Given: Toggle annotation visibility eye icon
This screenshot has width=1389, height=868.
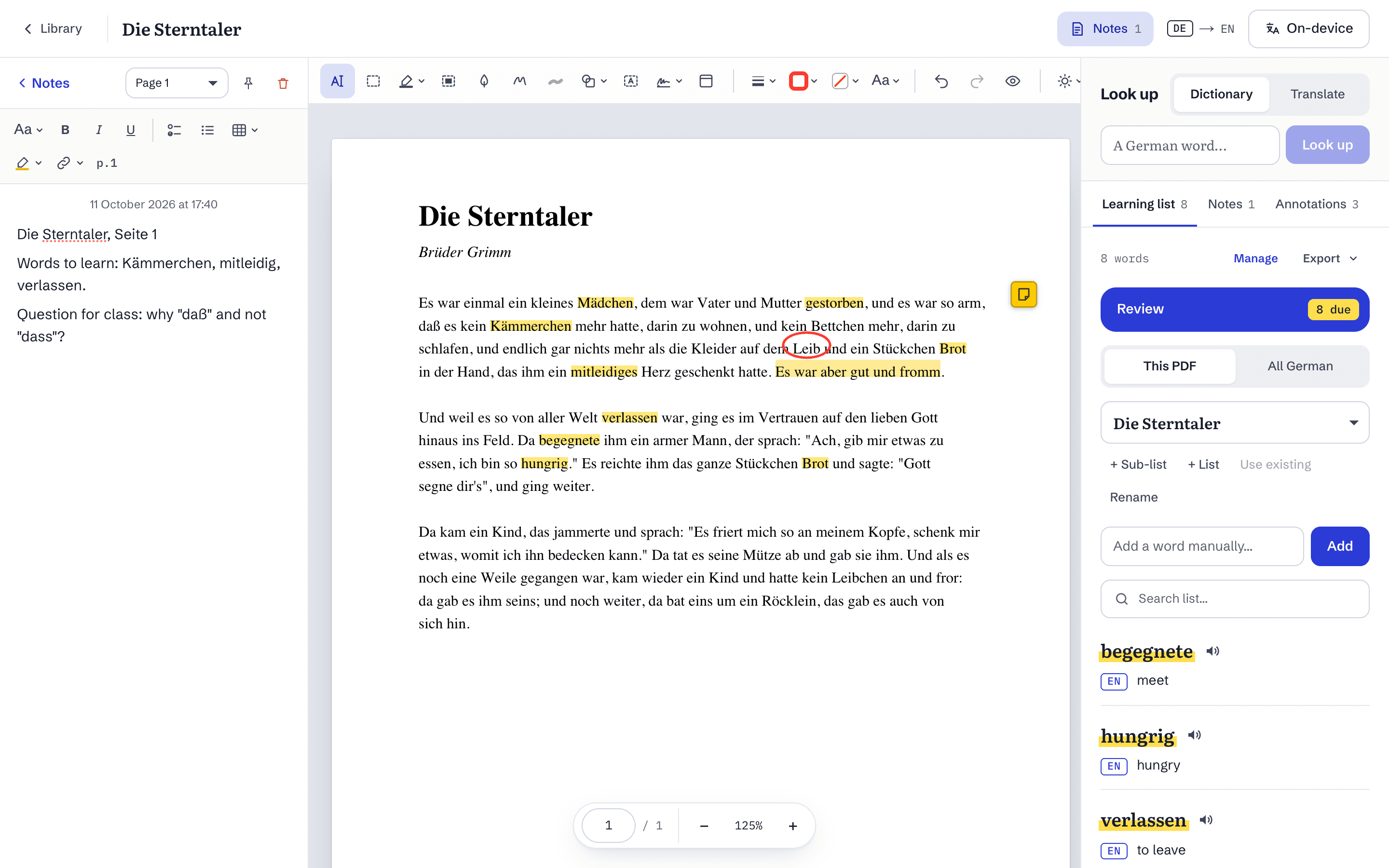Looking at the screenshot, I should pos(1012,81).
